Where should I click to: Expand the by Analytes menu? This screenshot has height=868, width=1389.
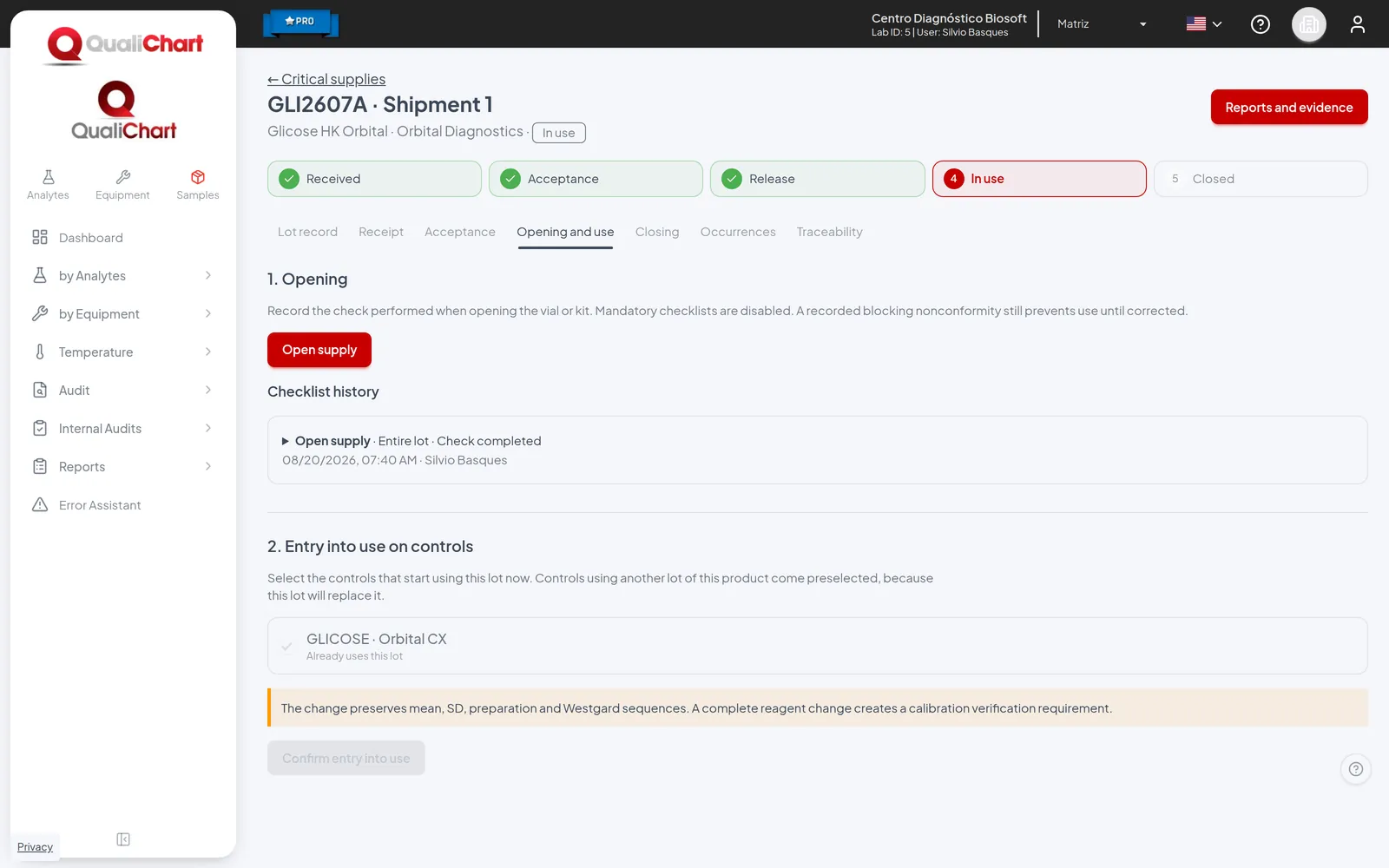point(122,276)
